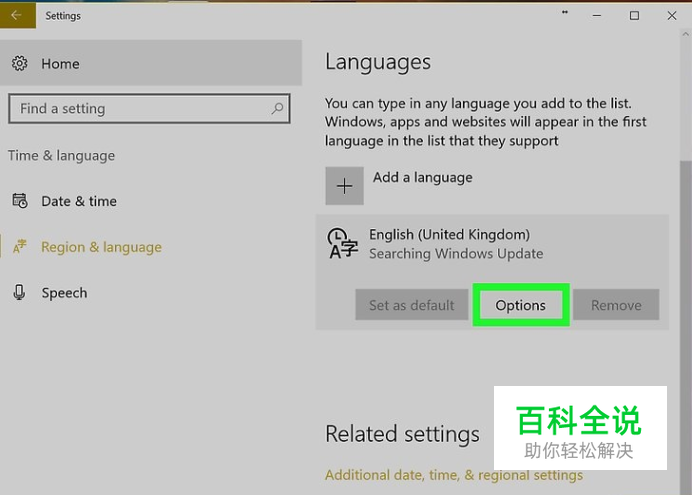
Task: Click the Home gear icon
Action: point(19,64)
